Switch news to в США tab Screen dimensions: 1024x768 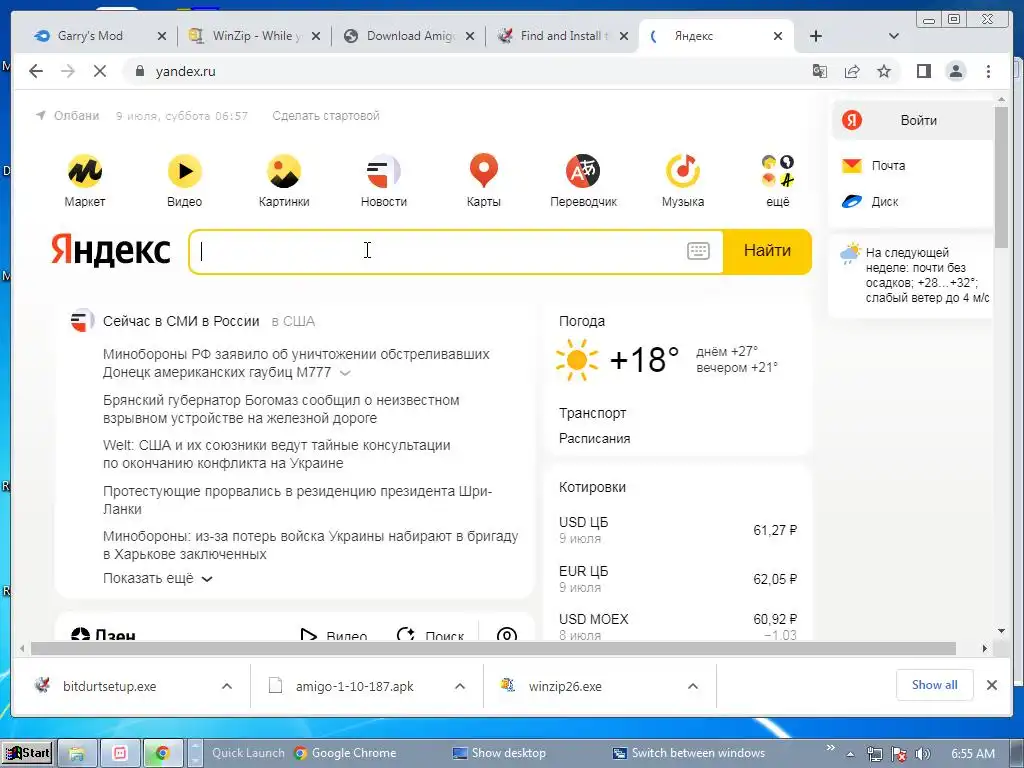(x=293, y=321)
